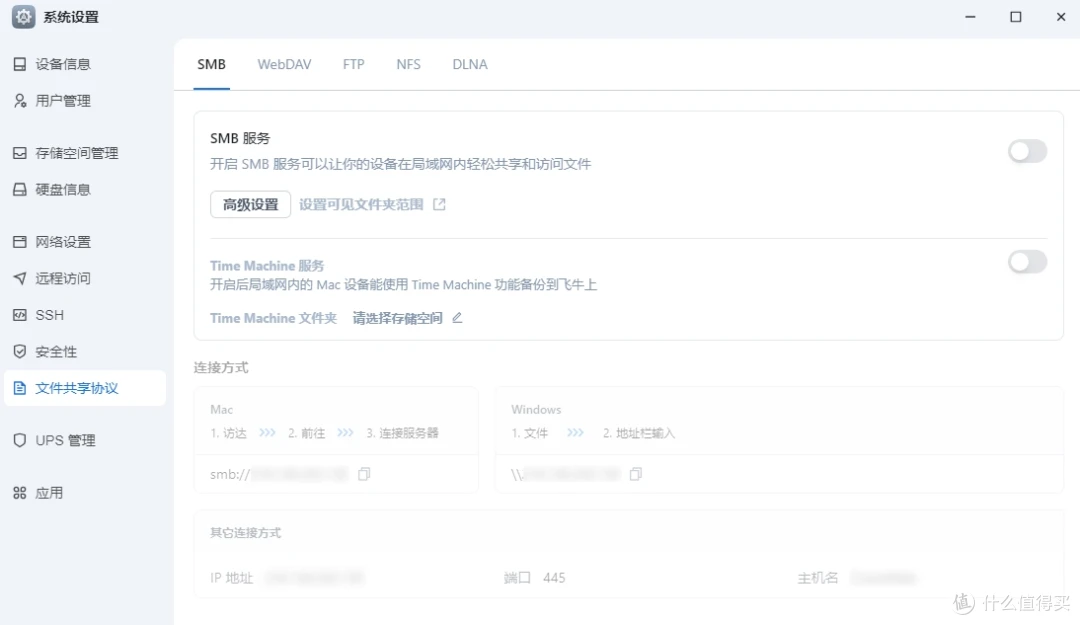Enable the Time Machine service toggle

coord(1027,262)
